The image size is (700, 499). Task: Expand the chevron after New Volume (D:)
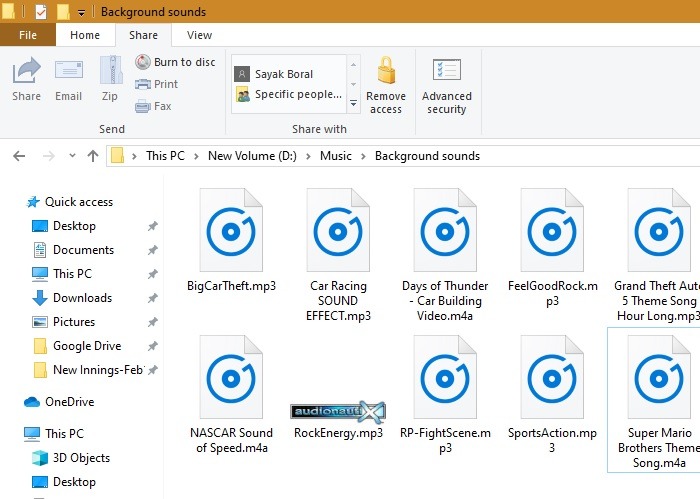[308, 156]
